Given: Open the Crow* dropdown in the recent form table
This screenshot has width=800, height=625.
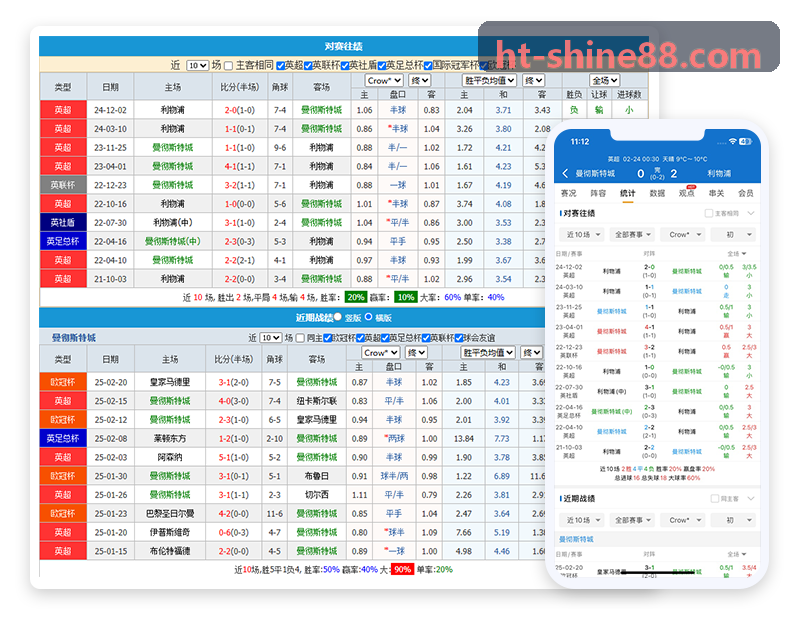Looking at the screenshot, I should coord(380,353).
